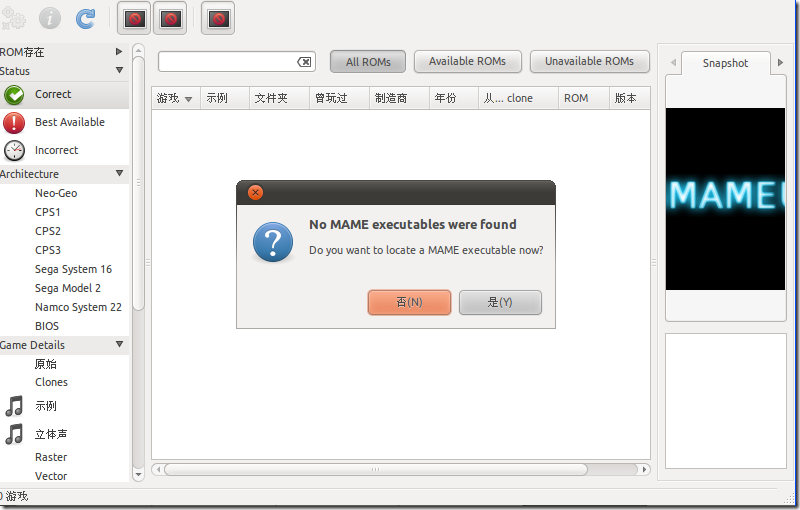800x510 pixels.
Task: Click the clear-text icon in search box
Action: [304, 62]
